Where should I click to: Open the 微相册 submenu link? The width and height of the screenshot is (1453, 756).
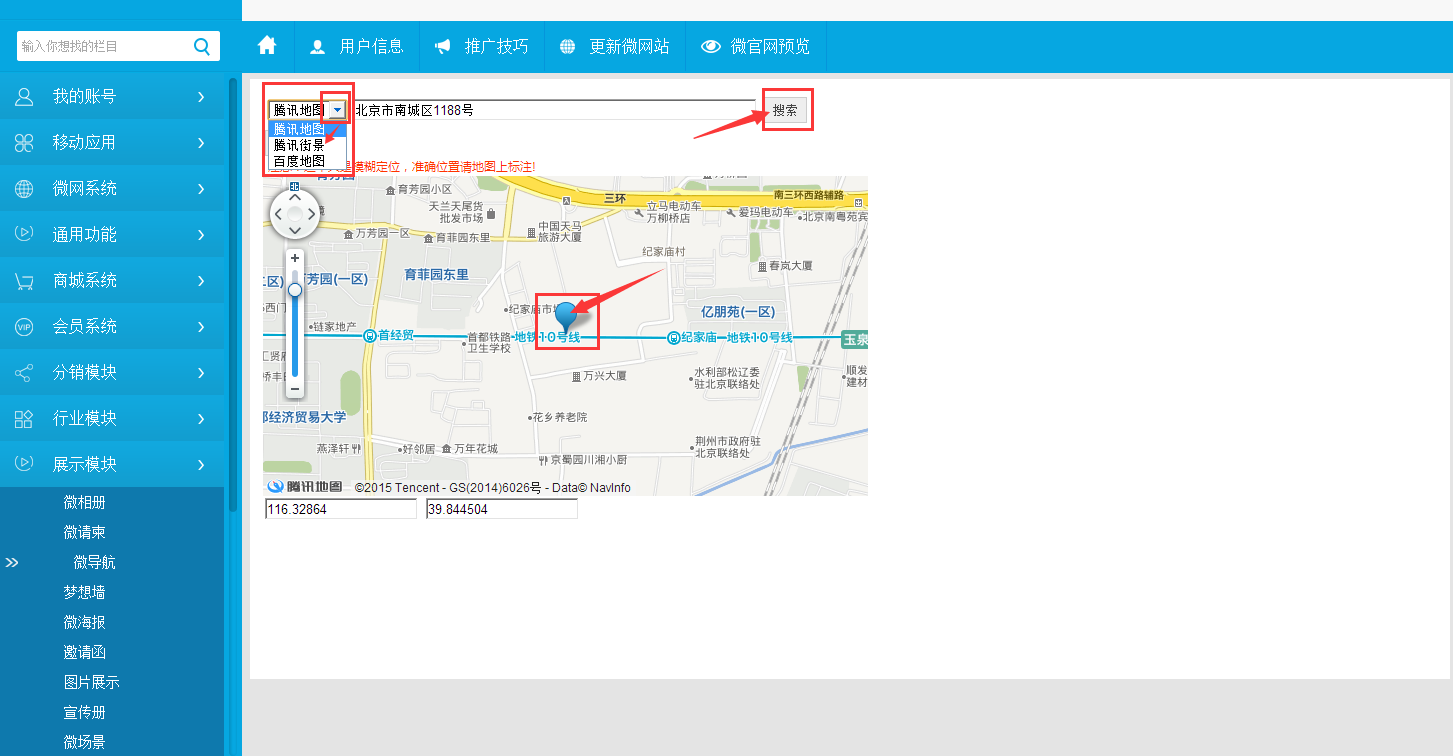(x=84, y=502)
